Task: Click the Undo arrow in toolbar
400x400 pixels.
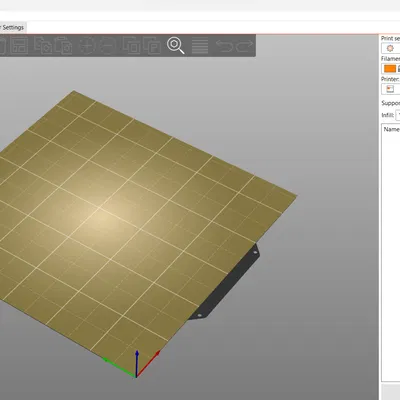Action: (224, 46)
